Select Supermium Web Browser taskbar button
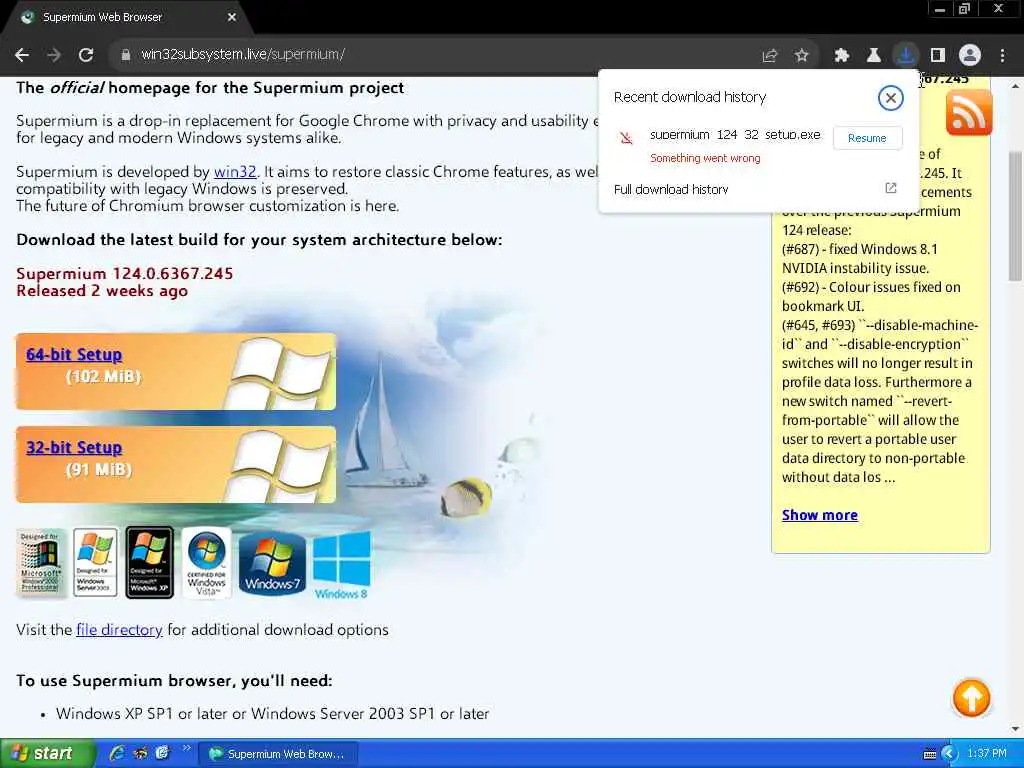1024x768 pixels. (x=278, y=754)
